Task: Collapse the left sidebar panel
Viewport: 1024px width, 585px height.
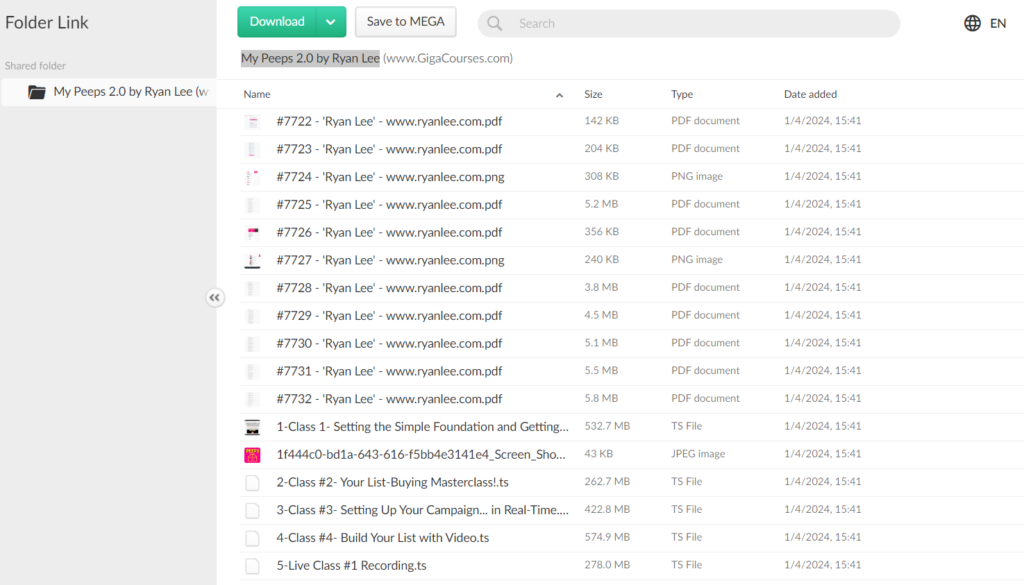Action: click(x=215, y=297)
